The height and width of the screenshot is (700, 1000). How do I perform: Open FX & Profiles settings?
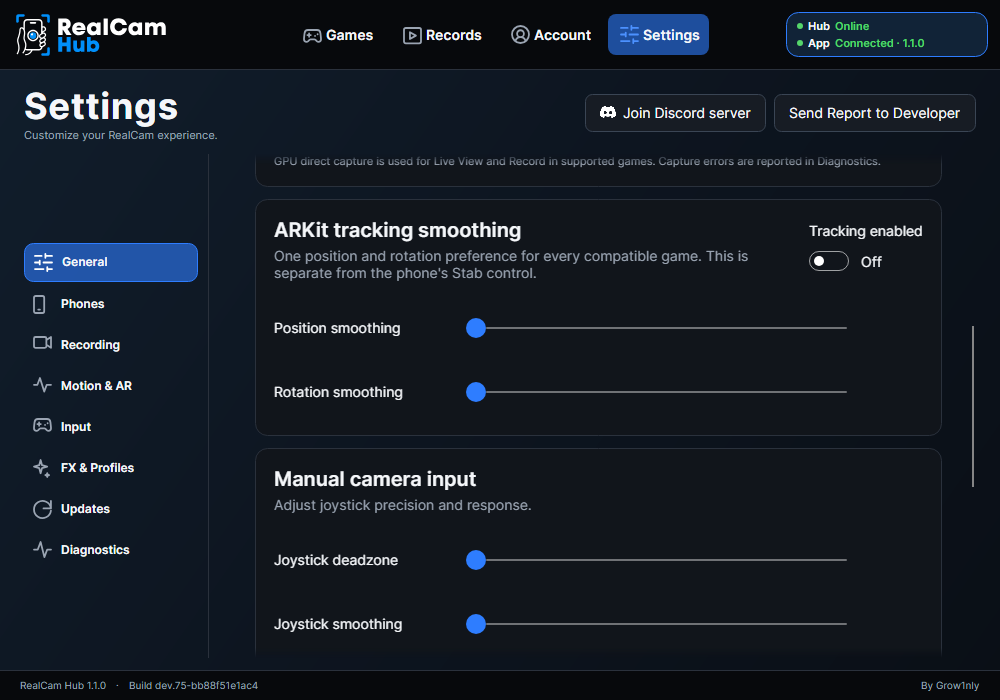(x=111, y=468)
